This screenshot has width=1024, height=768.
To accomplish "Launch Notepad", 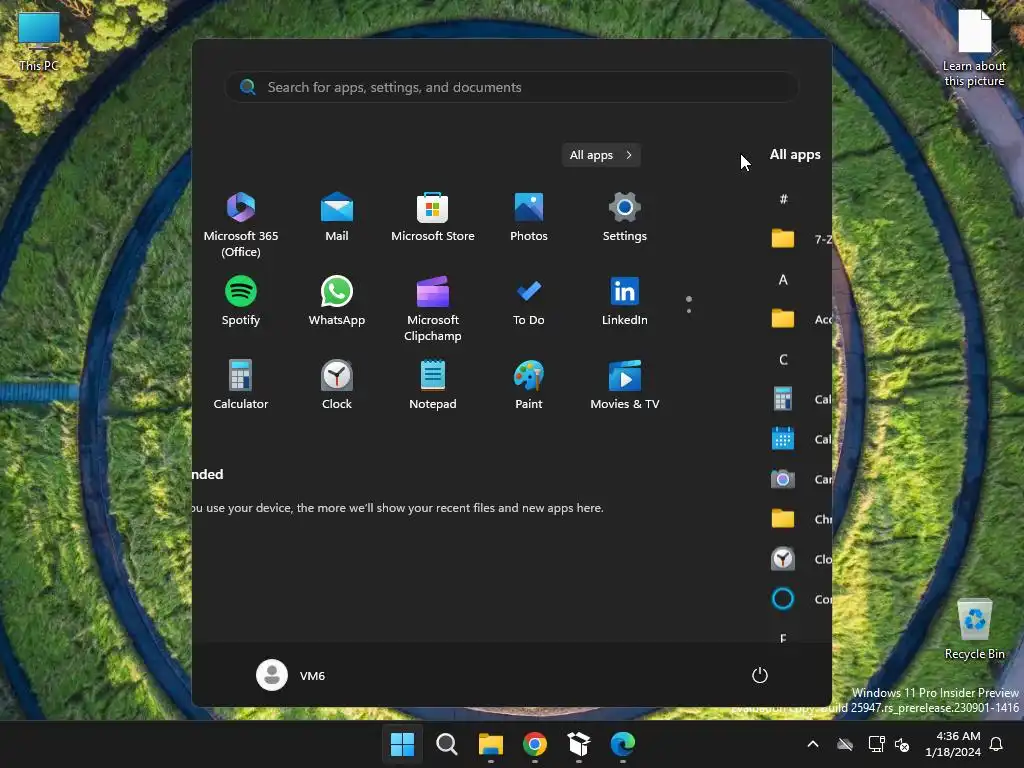I will click(432, 385).
